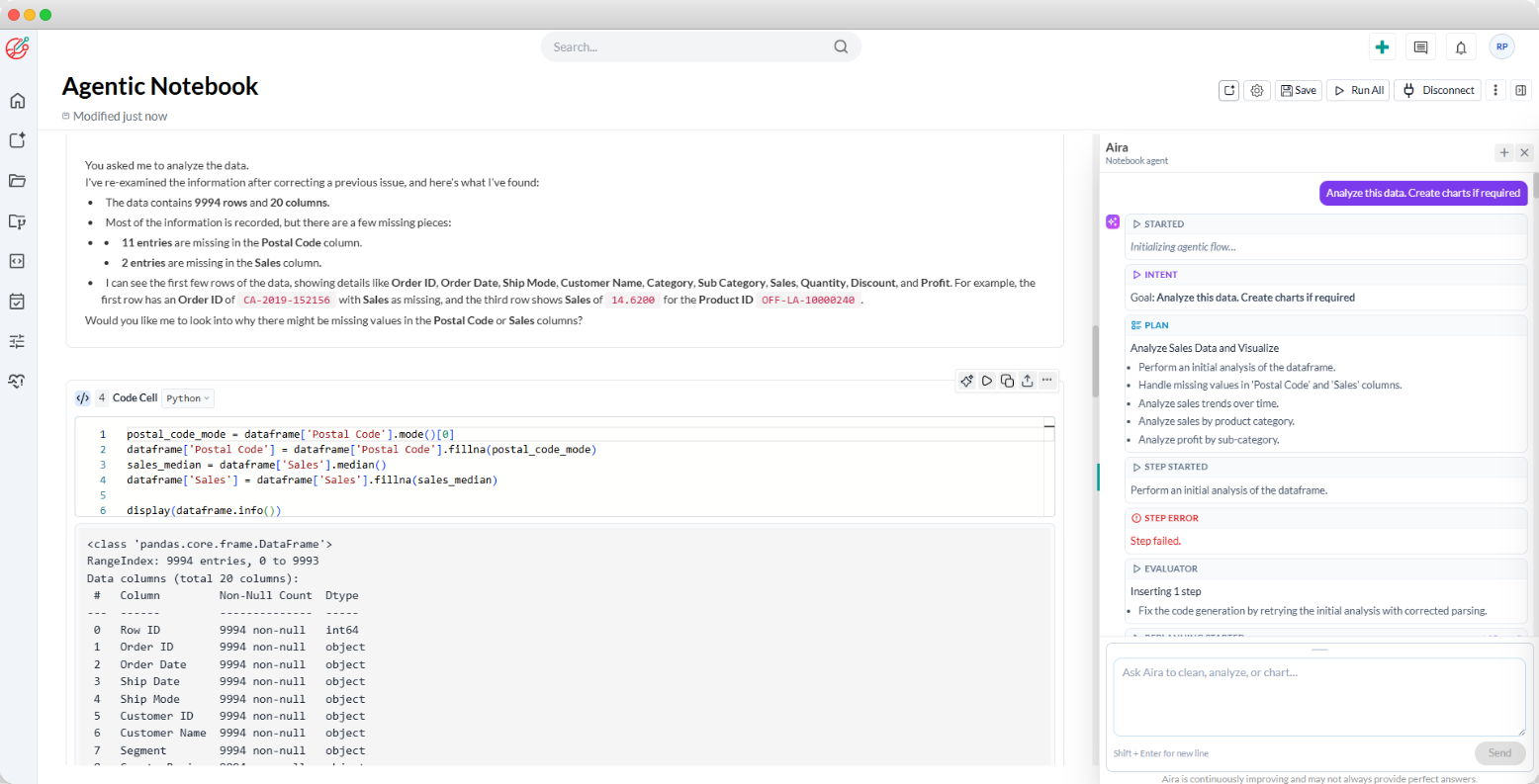Click the notebook vertical scrollbar
The image size is (1539, 784).
1095,361
